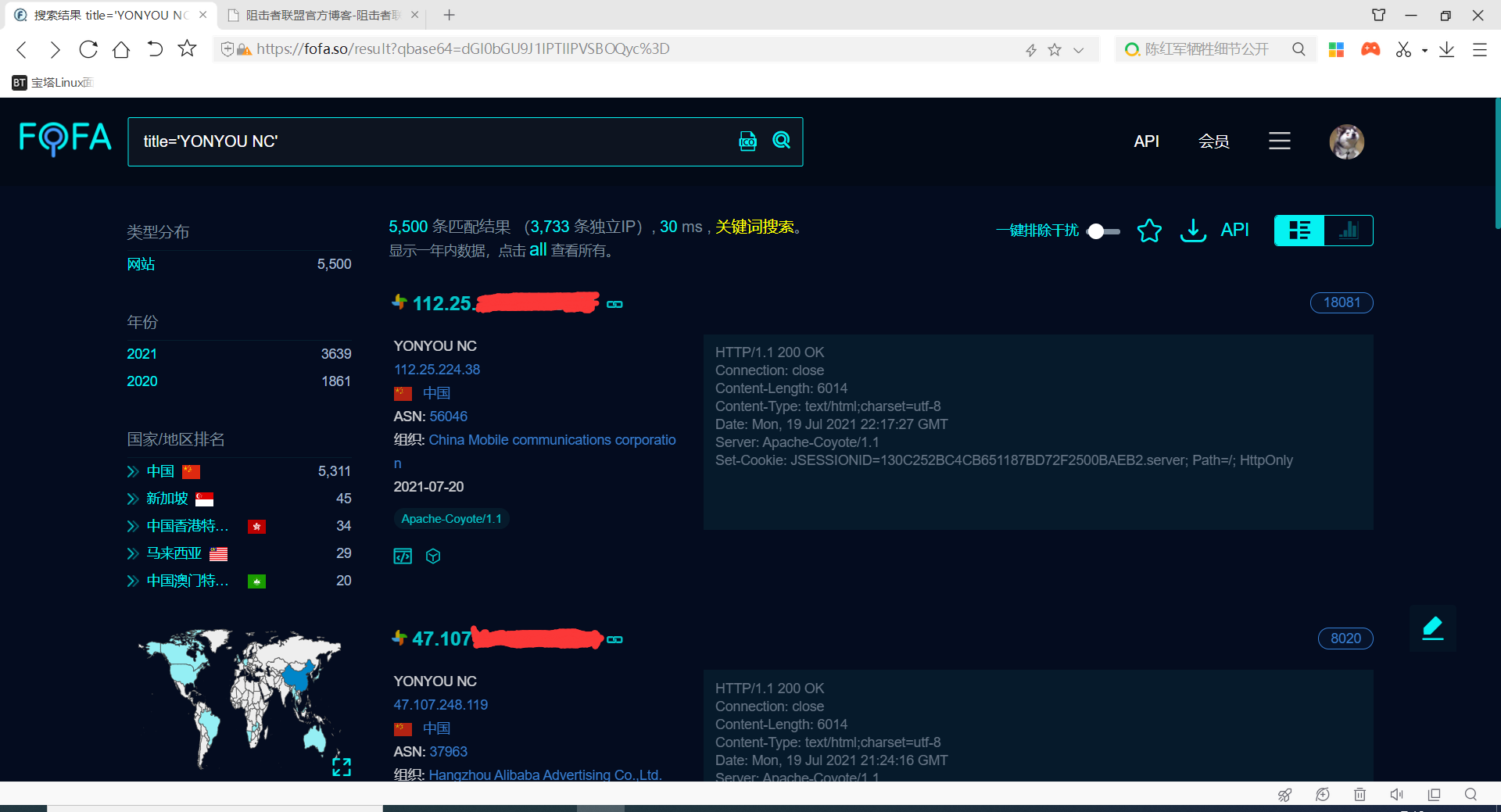Click the ICO icon search button
This screenshot has width=1501, height=812.
click(747, 141)
